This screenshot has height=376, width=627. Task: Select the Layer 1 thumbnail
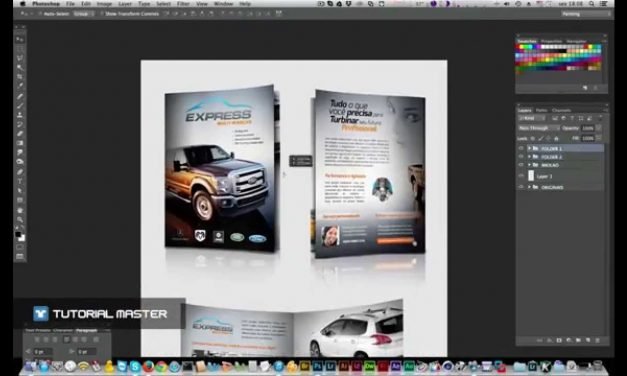click(x=531, y=176)
